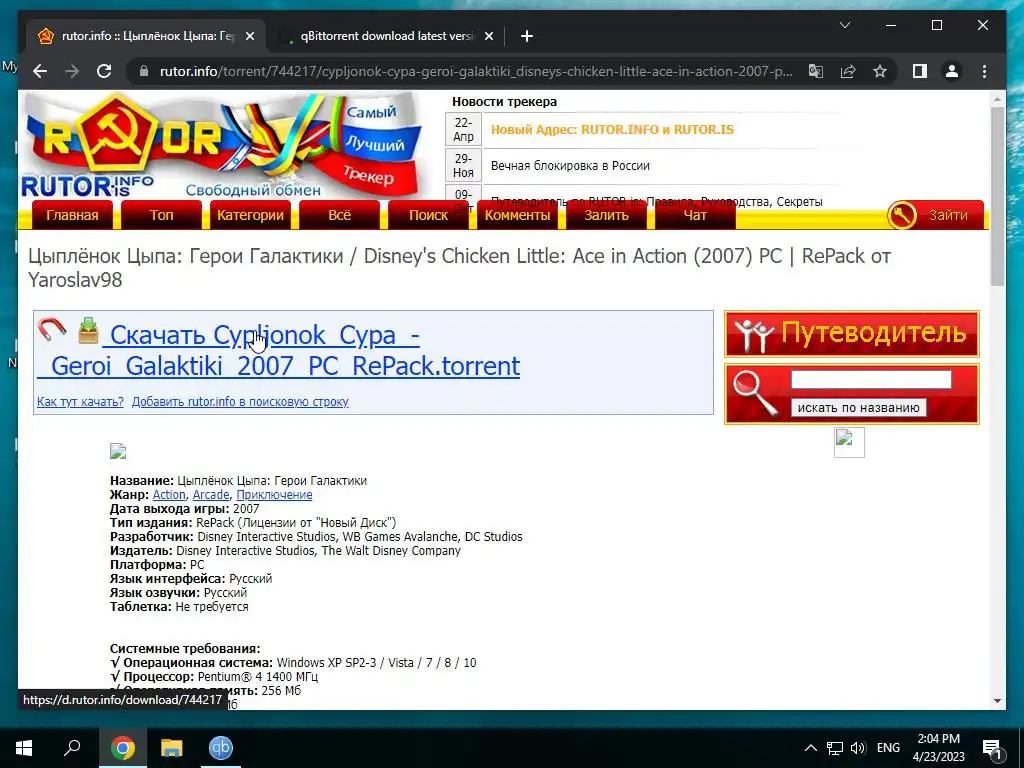This screenshot has height=768, width=1024.
Task: Open File Explorer from the taskbar
Action: click(x=172, y=748)
